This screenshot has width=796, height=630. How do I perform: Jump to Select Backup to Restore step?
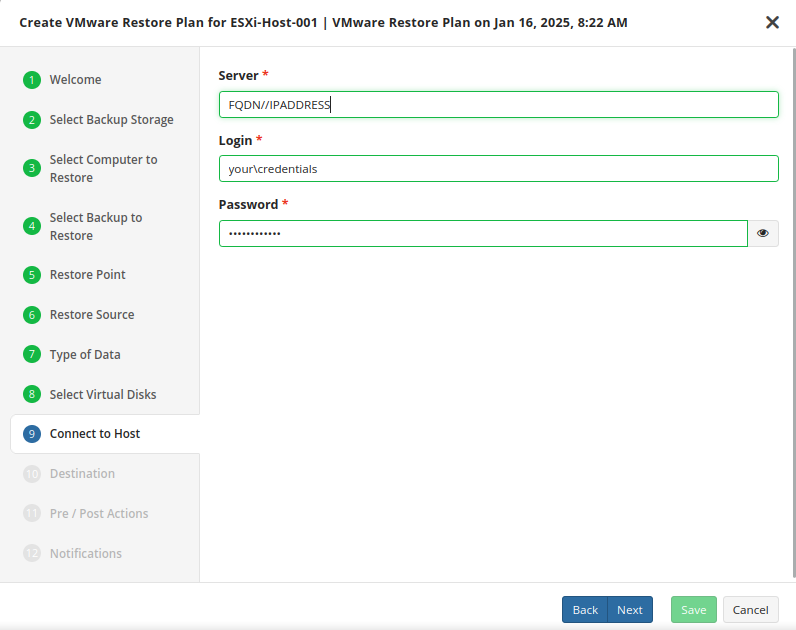pyautogui.click(x=96, y=226)
